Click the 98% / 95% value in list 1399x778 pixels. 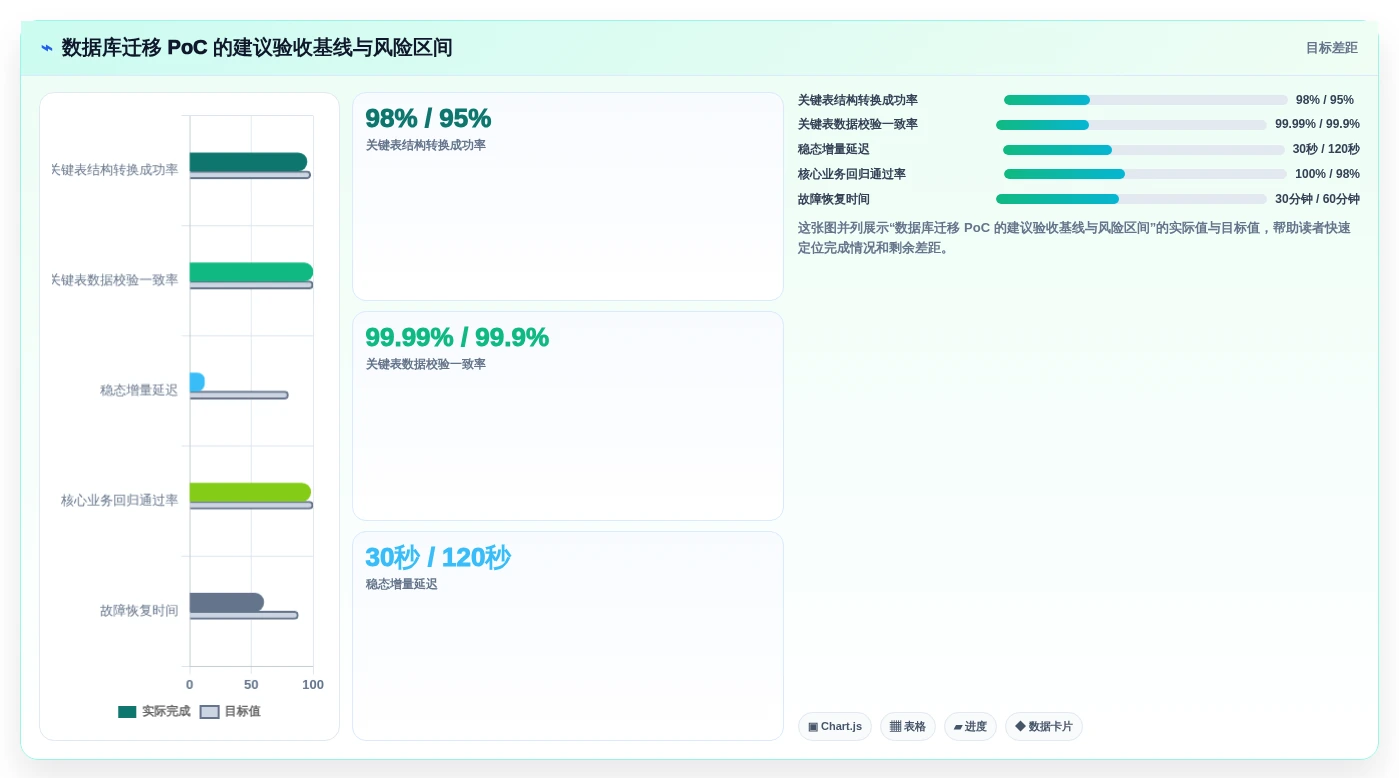point(1325,100)
